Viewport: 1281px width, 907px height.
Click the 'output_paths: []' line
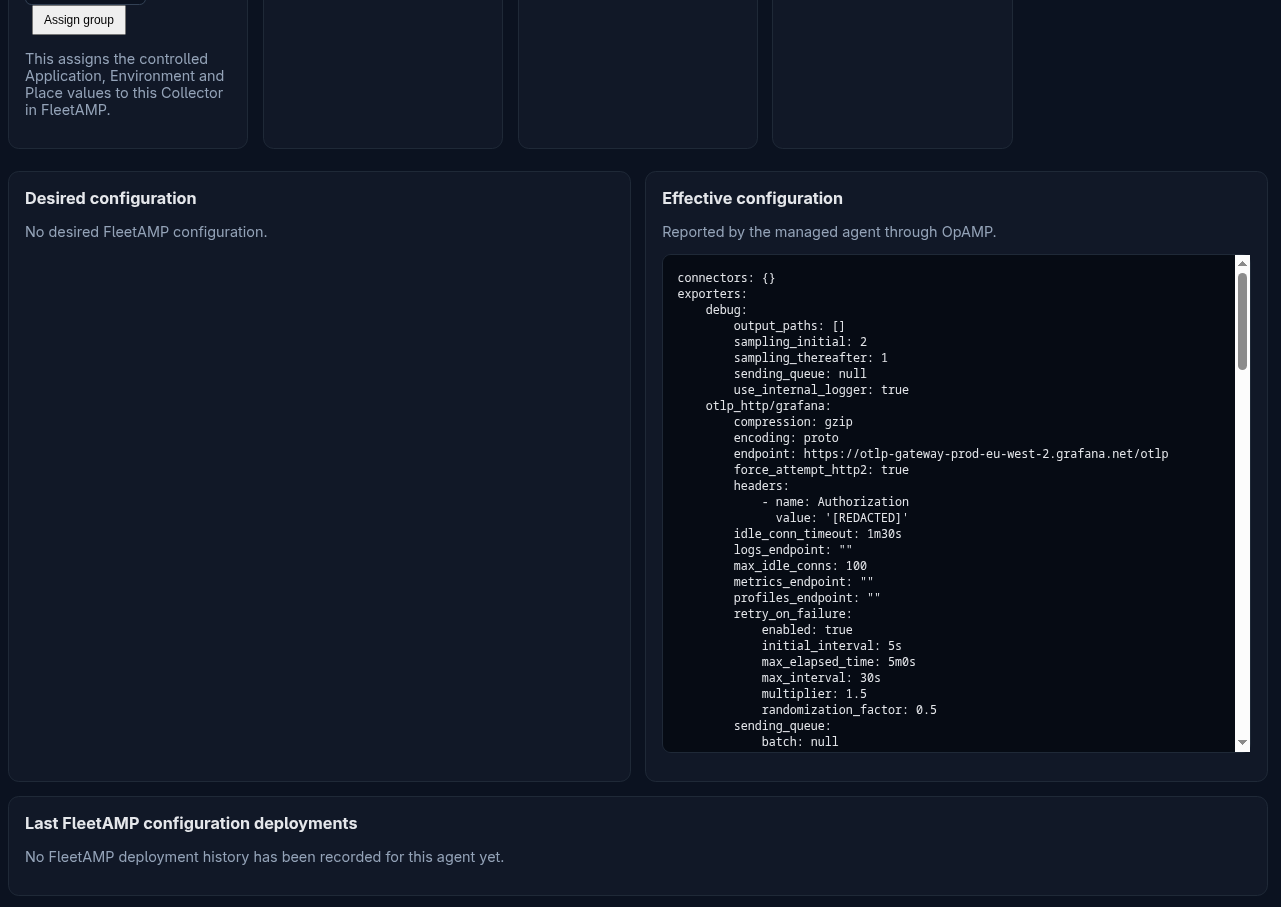tap(789, 326)
